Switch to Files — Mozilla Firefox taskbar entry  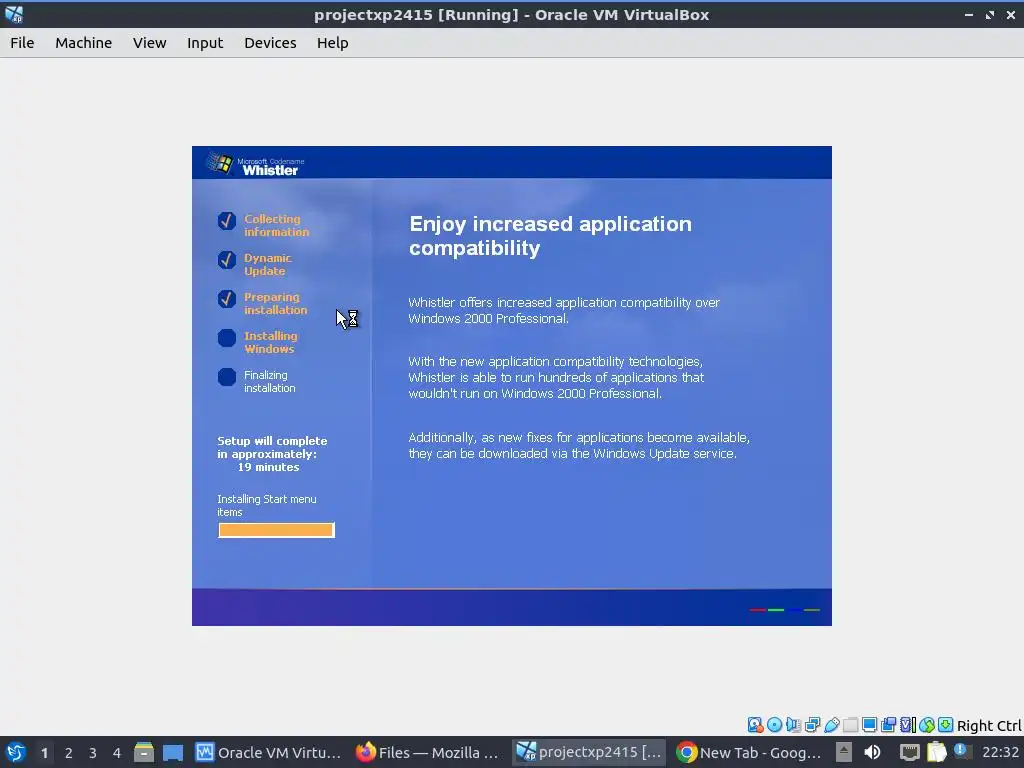click(428, 752)
